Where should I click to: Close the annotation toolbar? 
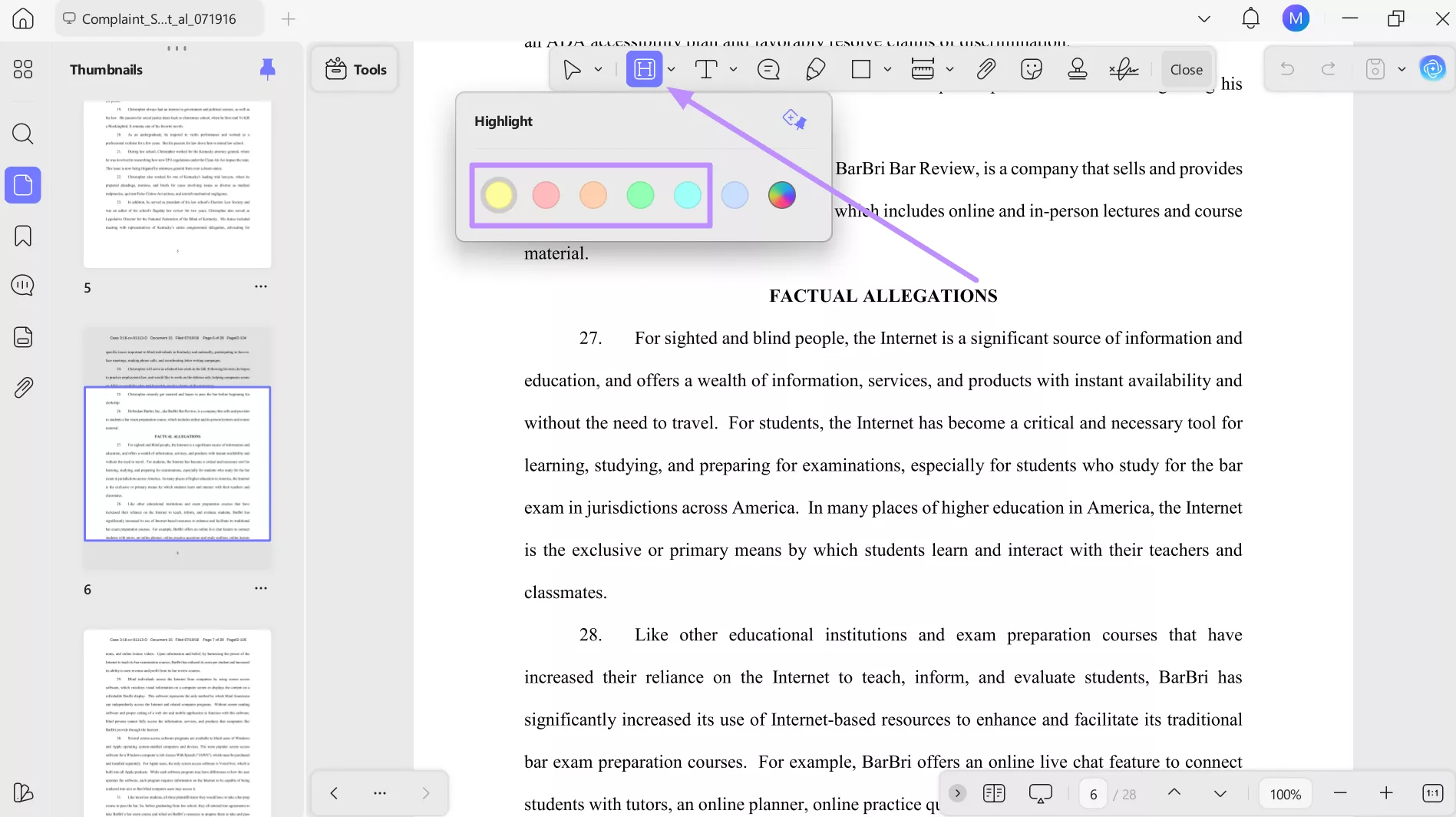tap(1186, 69)
